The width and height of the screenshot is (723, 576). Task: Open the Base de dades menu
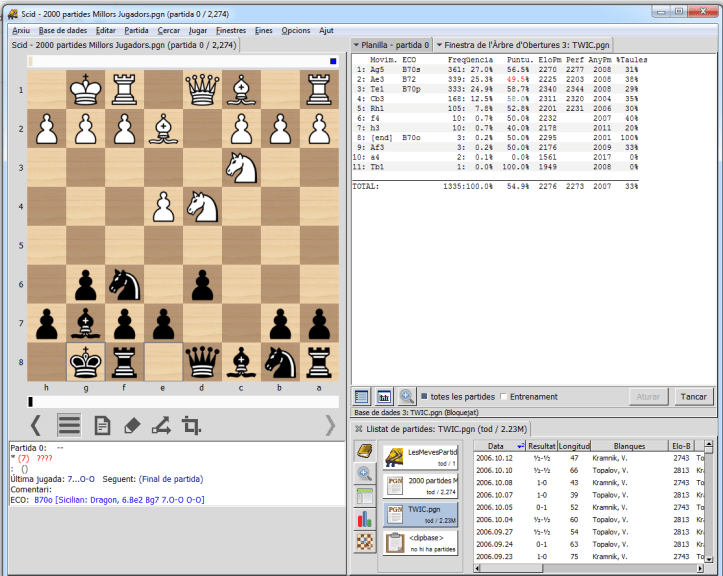pos(63,30)
